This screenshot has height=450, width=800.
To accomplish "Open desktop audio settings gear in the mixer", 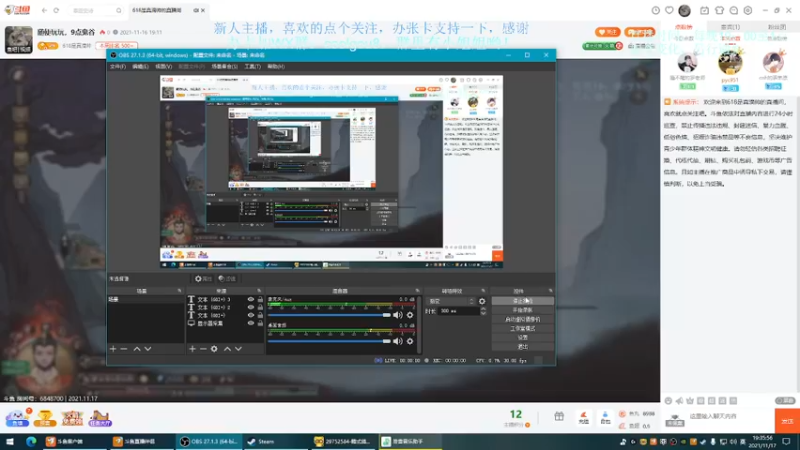I will click(x=410, y=341).
